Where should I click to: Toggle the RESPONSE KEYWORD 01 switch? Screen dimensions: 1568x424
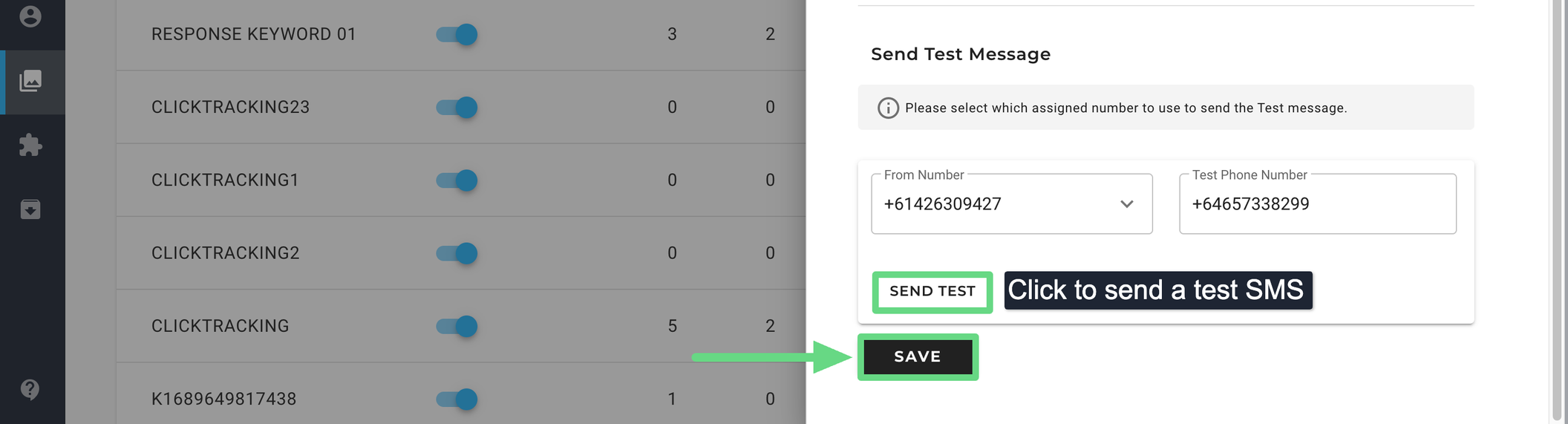457,35
